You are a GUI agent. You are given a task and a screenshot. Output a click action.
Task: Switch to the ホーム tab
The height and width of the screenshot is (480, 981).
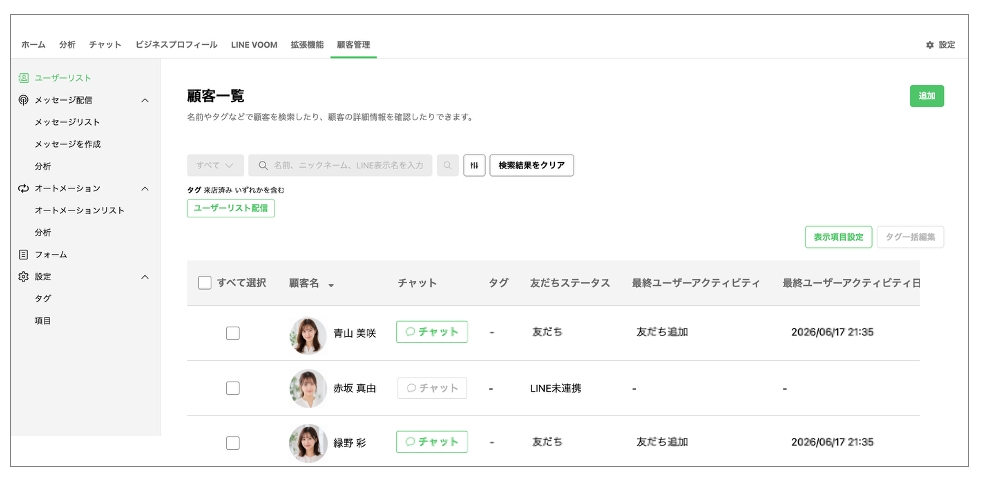point(33,45)
